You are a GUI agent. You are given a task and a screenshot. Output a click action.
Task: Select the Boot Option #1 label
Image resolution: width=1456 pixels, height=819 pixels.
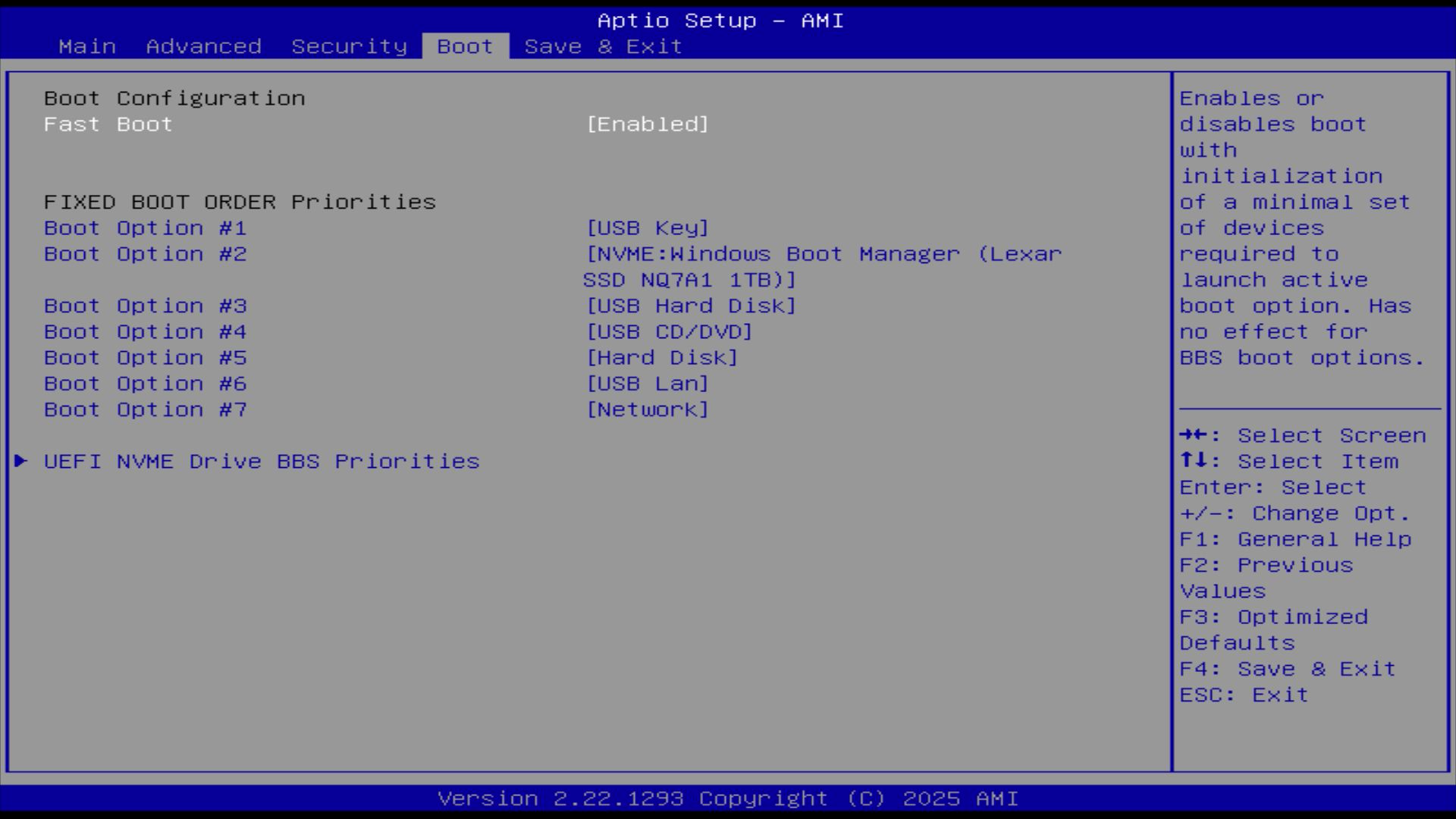tap(145, 228)
